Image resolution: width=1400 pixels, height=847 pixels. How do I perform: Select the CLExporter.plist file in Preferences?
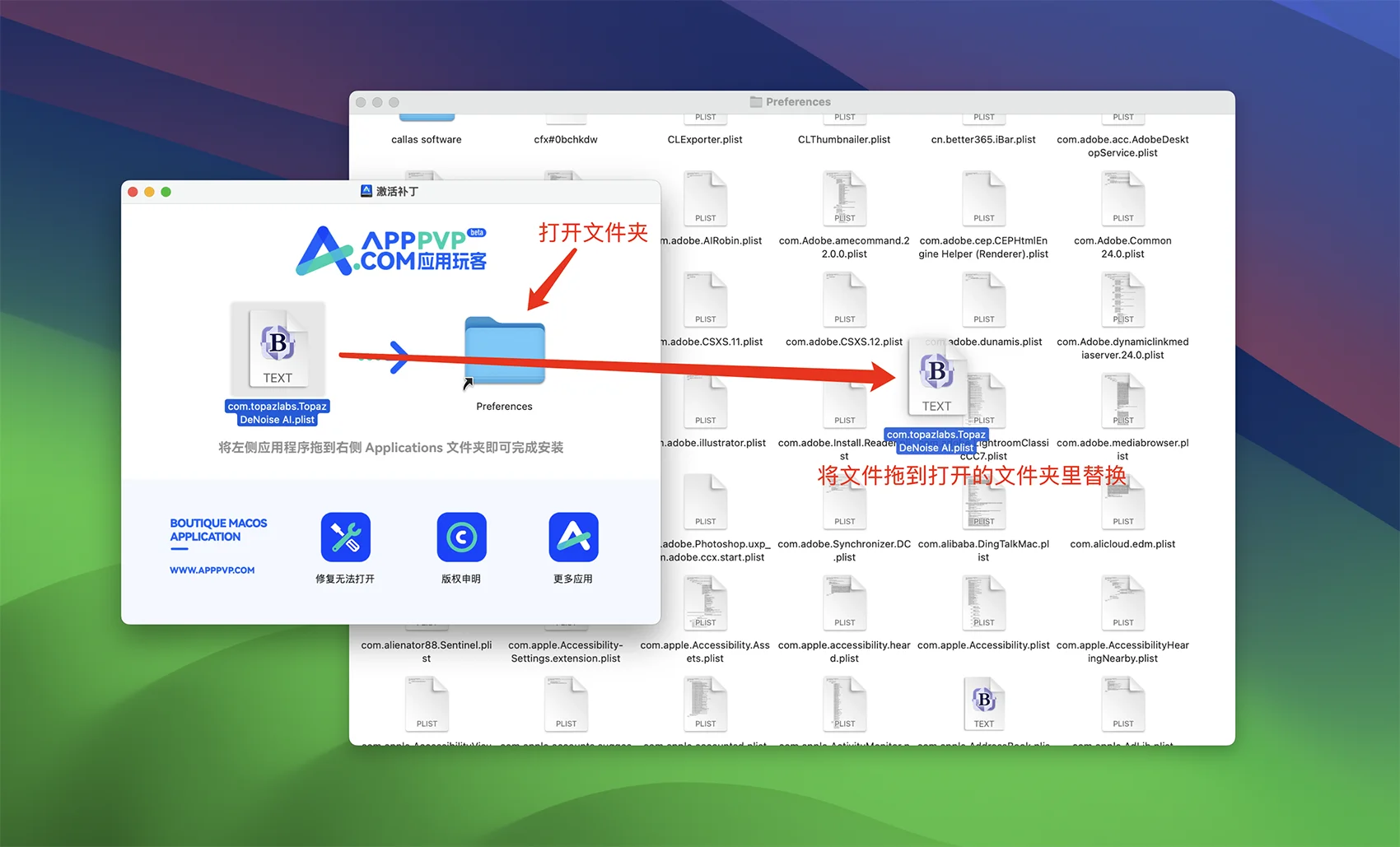coord(705,139)
